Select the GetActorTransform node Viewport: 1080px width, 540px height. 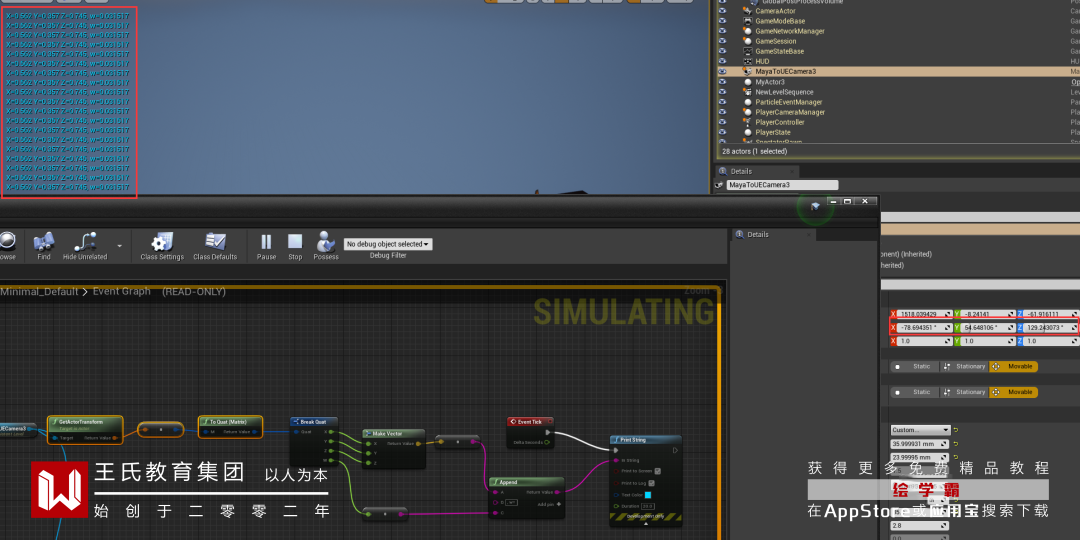pyautogui.click(x=85, y=429)
